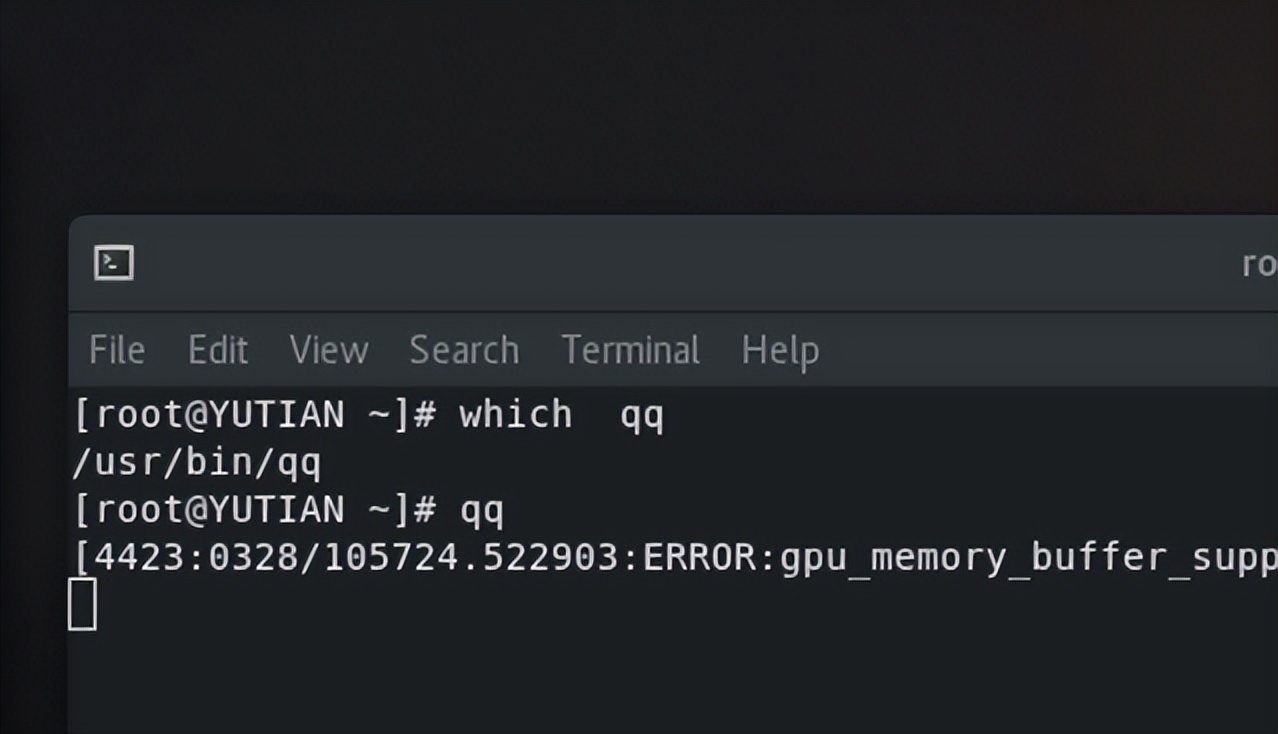Click the terminal emblem icon in the titlebar
Viewport: 1278px width, 734px height.
(x=113, y=262)
